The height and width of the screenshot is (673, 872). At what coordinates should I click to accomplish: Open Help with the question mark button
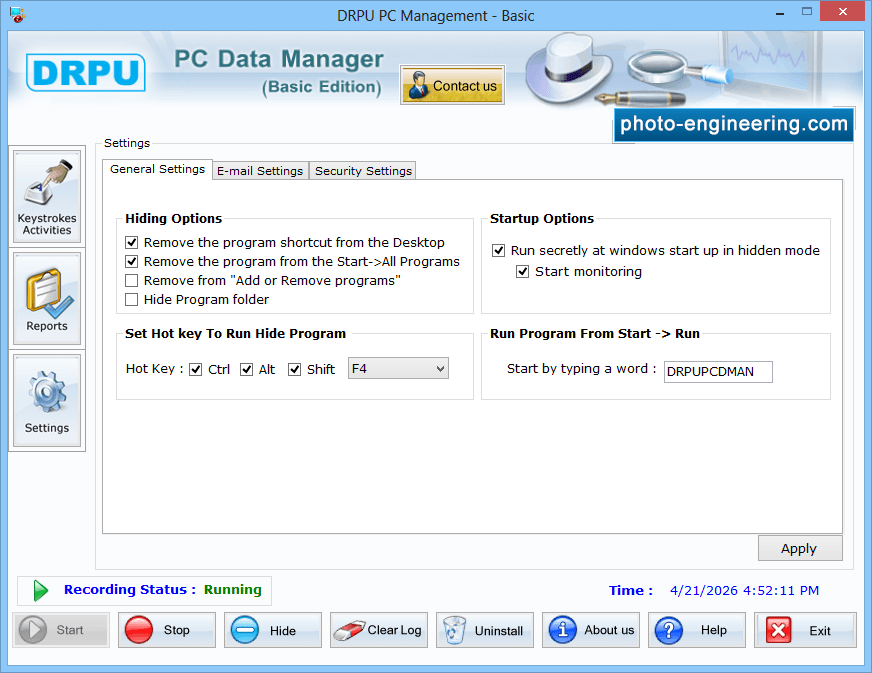click(697, 630)
